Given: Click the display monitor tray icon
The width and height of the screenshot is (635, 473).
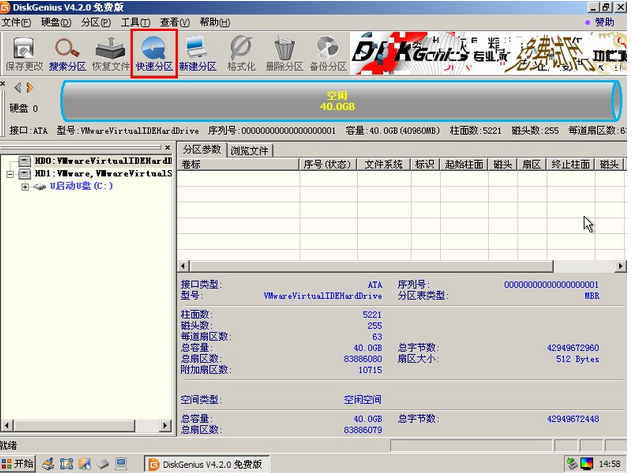Looking at the screenshot, I should click(587, 463).
